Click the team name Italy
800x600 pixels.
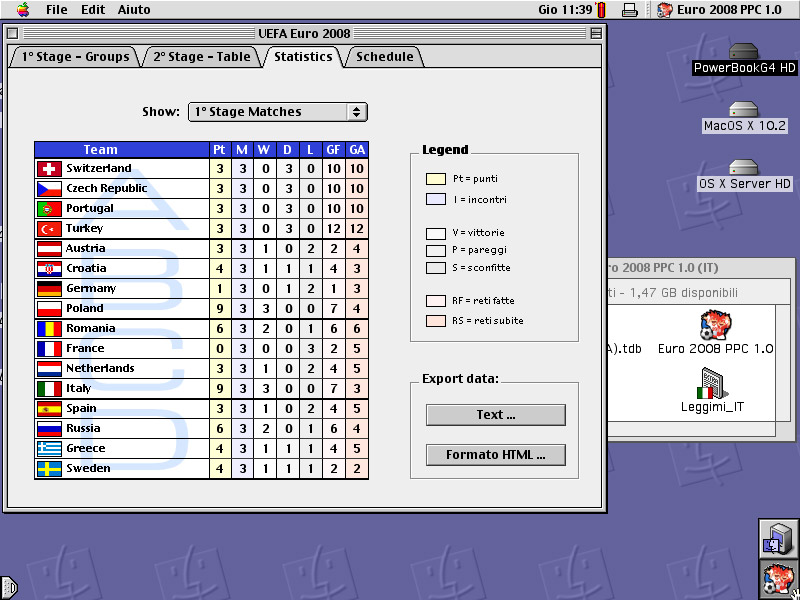pyautogui.click(x=79, y=389)
